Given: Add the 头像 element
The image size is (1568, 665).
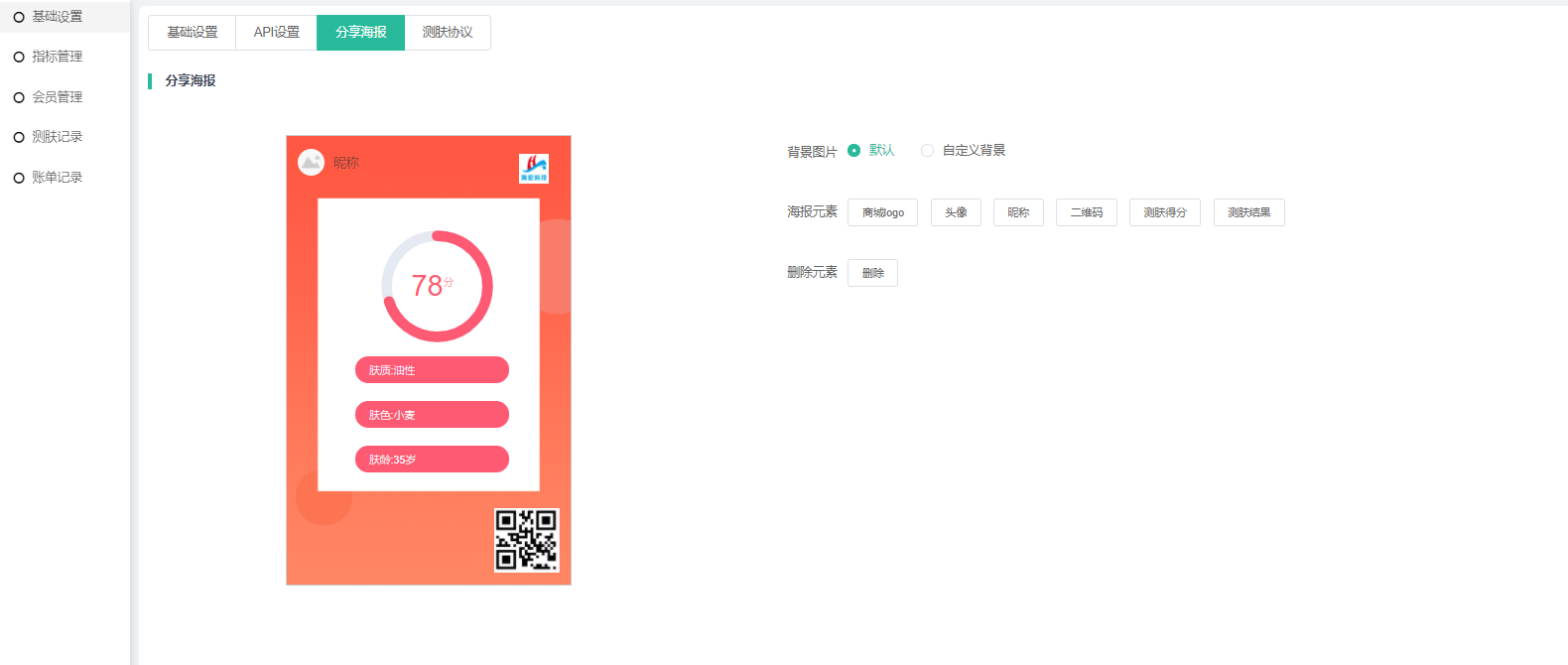Looking at the screenshot, I should tap(956, 212).
